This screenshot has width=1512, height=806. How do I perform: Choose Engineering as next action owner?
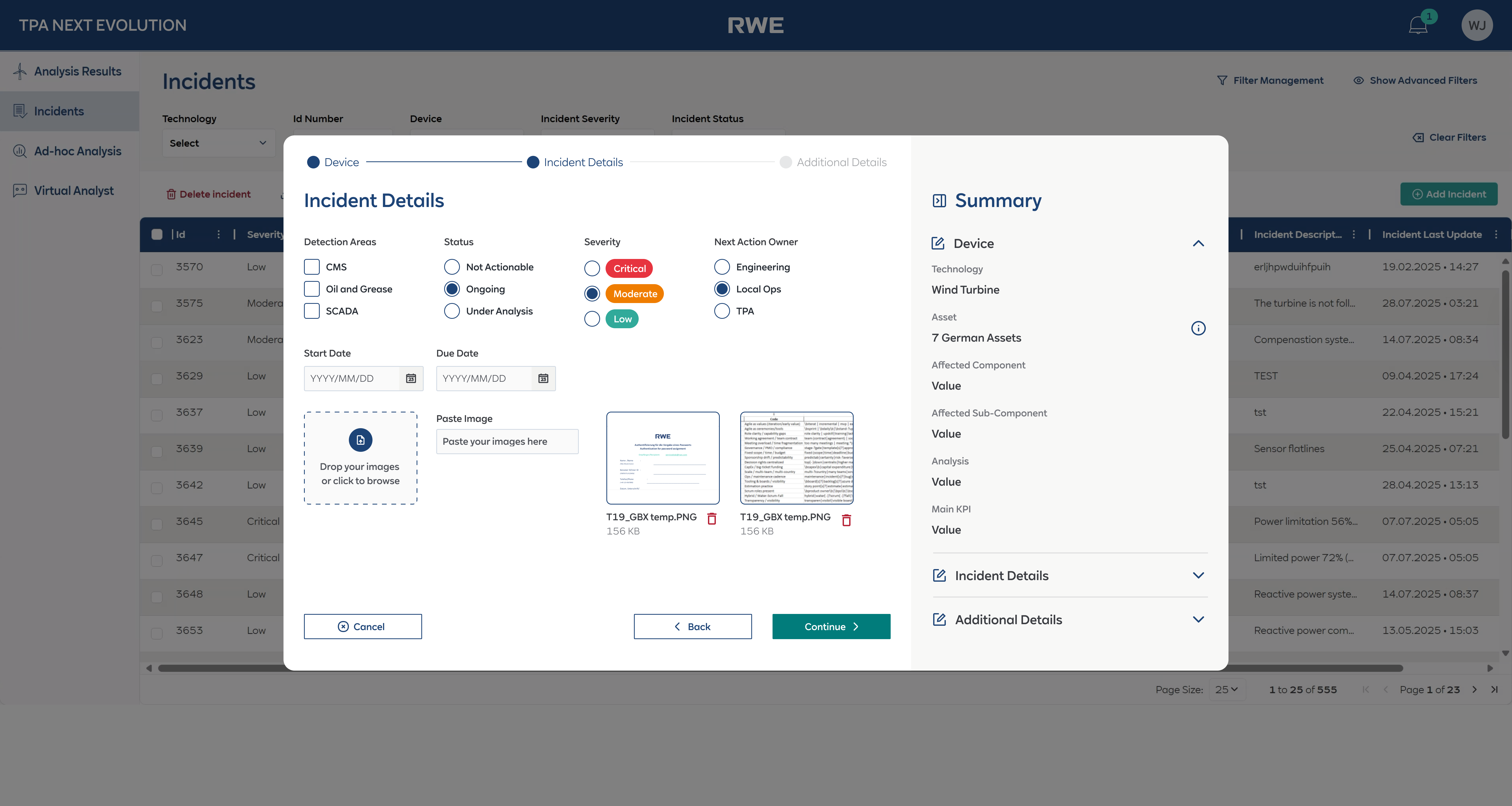click(x=722, y=267)
